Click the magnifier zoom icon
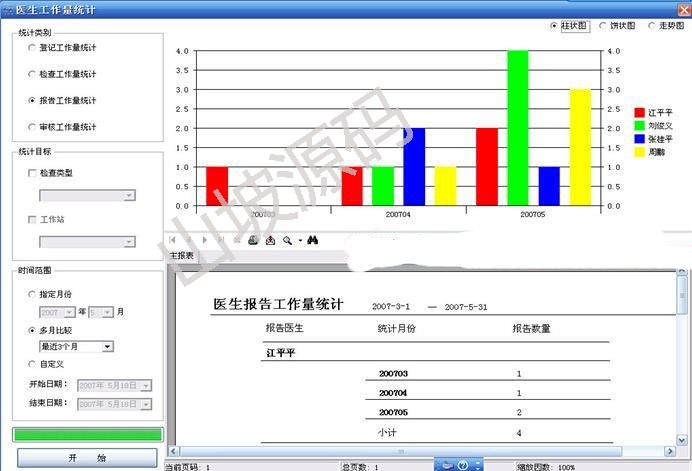692x471 pixels. 287,241
